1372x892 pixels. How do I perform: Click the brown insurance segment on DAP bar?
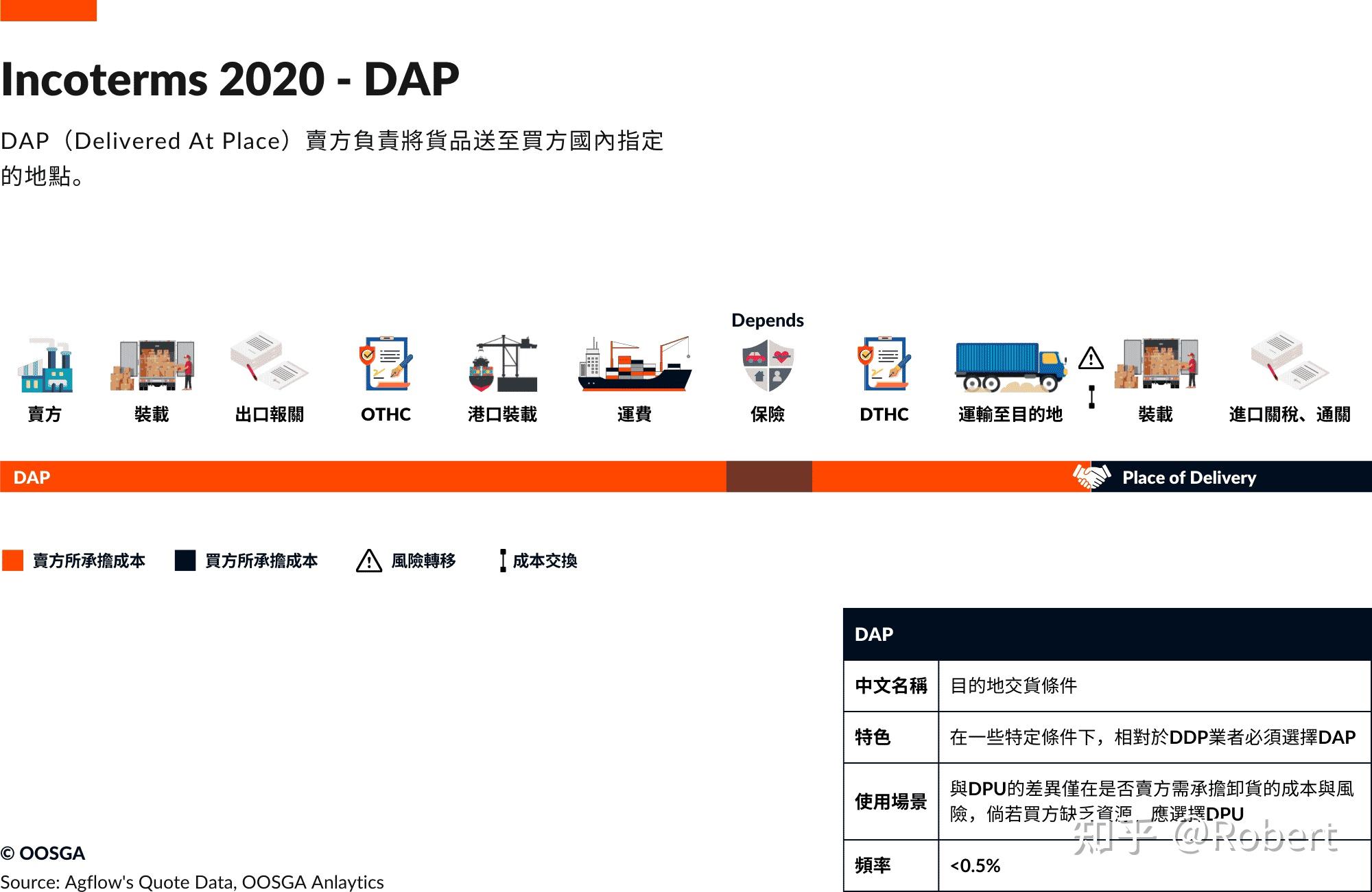(769, 476)
